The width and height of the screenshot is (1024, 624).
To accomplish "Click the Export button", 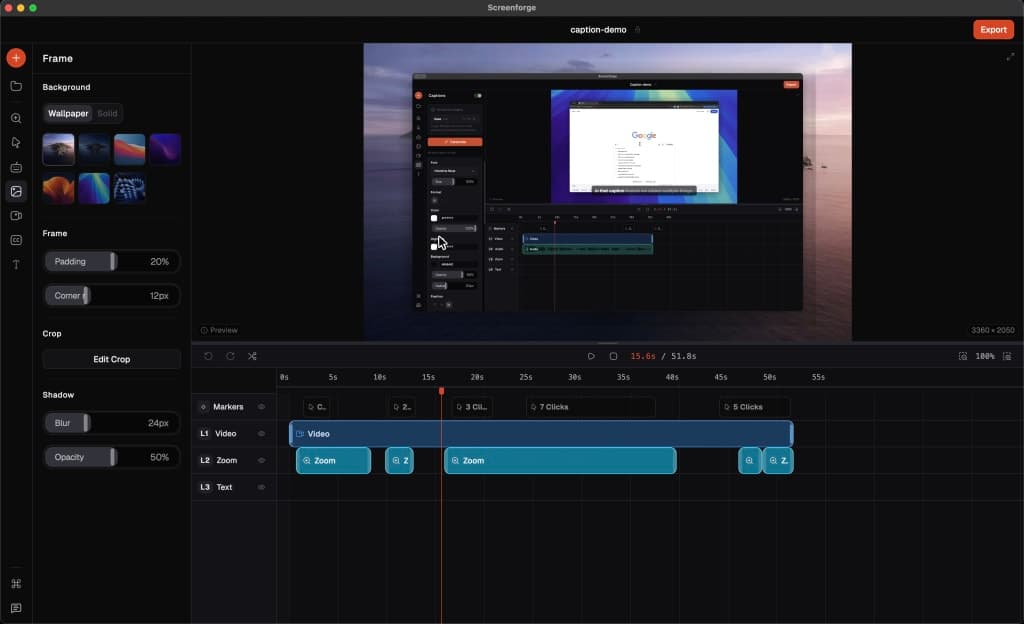I will point(993,29).
